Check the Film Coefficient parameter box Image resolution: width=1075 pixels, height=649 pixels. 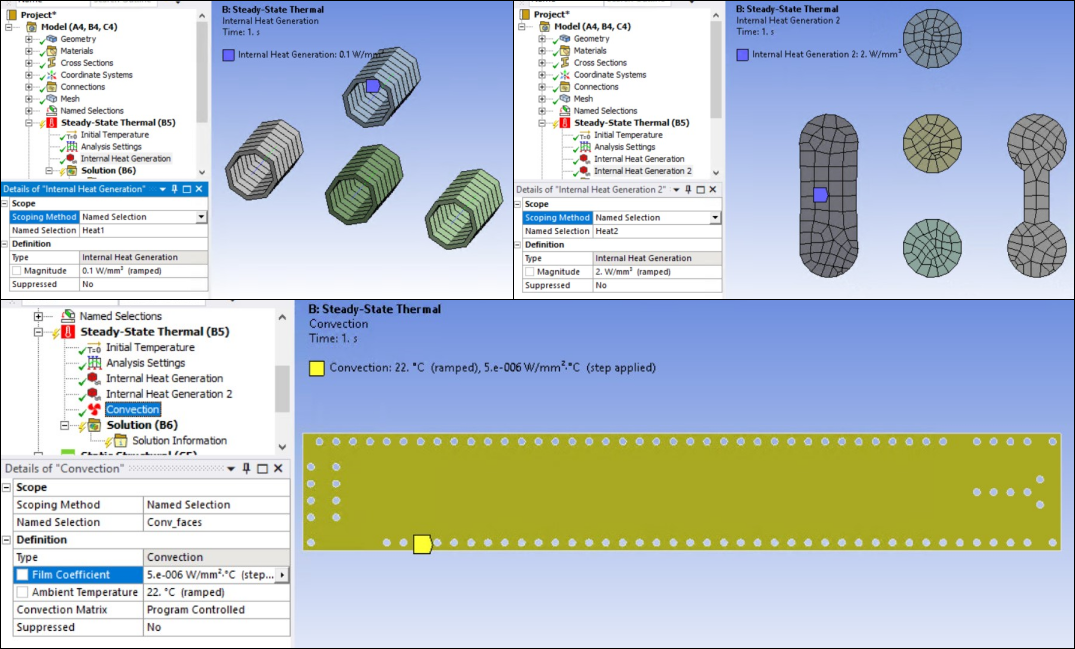[x=20, y=573]
